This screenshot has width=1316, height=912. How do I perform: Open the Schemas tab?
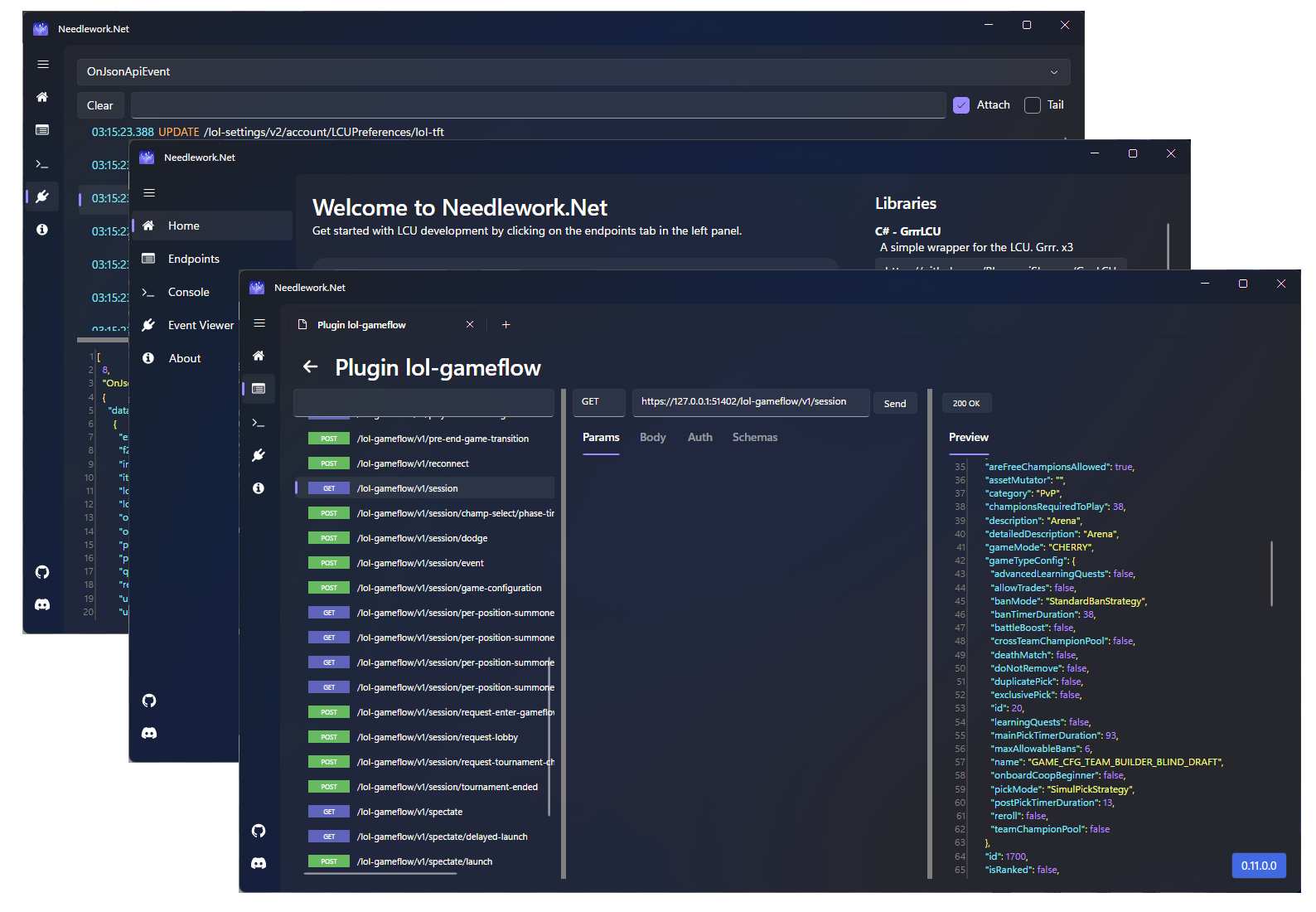pyautogui.click(x=754, y=438)
